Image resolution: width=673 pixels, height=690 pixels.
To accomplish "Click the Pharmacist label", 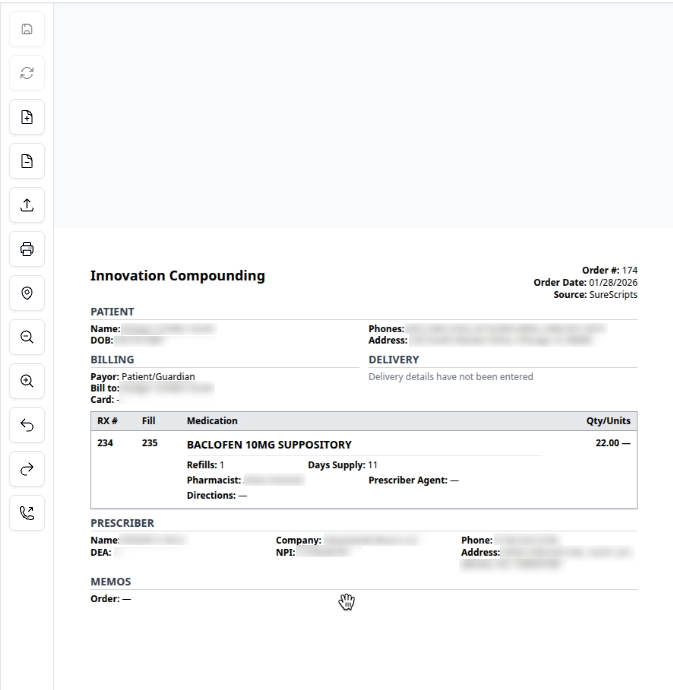I will (214, 480).
